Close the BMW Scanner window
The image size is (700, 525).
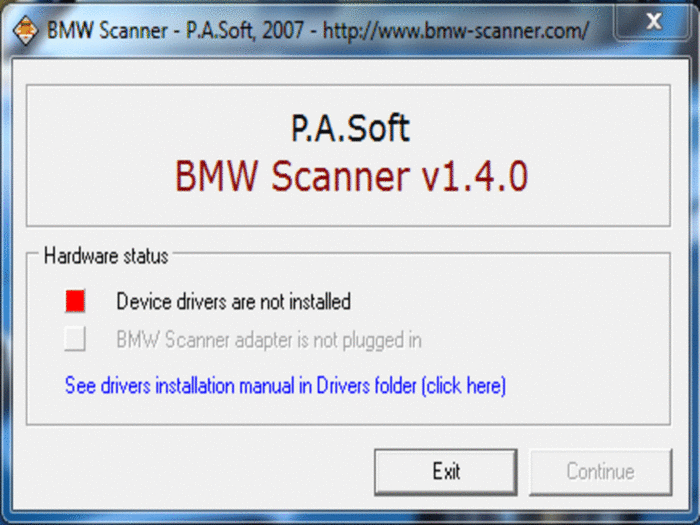653,21
